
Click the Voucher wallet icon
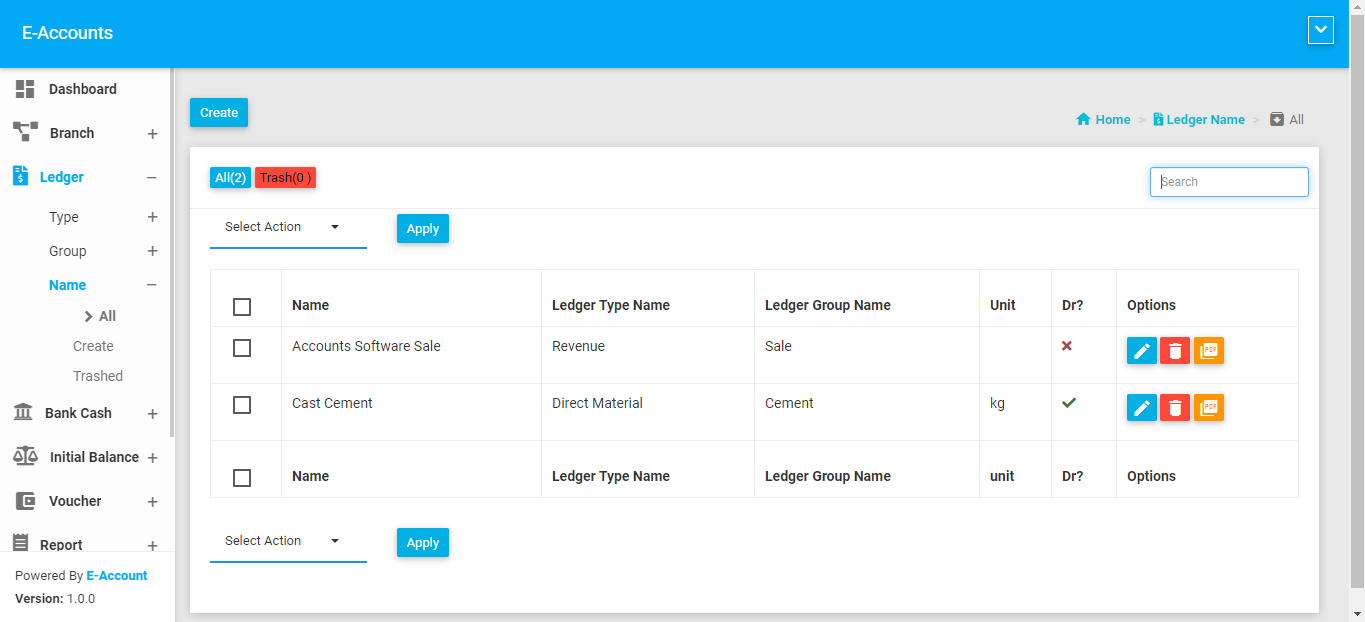tap(25, 501)
